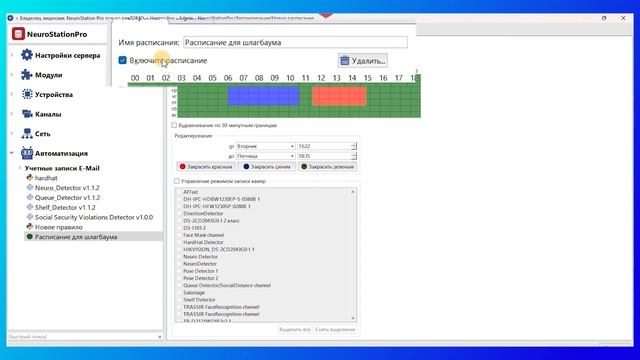Screen dimensions: 640x360
Task: Check the HardHat Detector checkbox
Action: point(179,242)
